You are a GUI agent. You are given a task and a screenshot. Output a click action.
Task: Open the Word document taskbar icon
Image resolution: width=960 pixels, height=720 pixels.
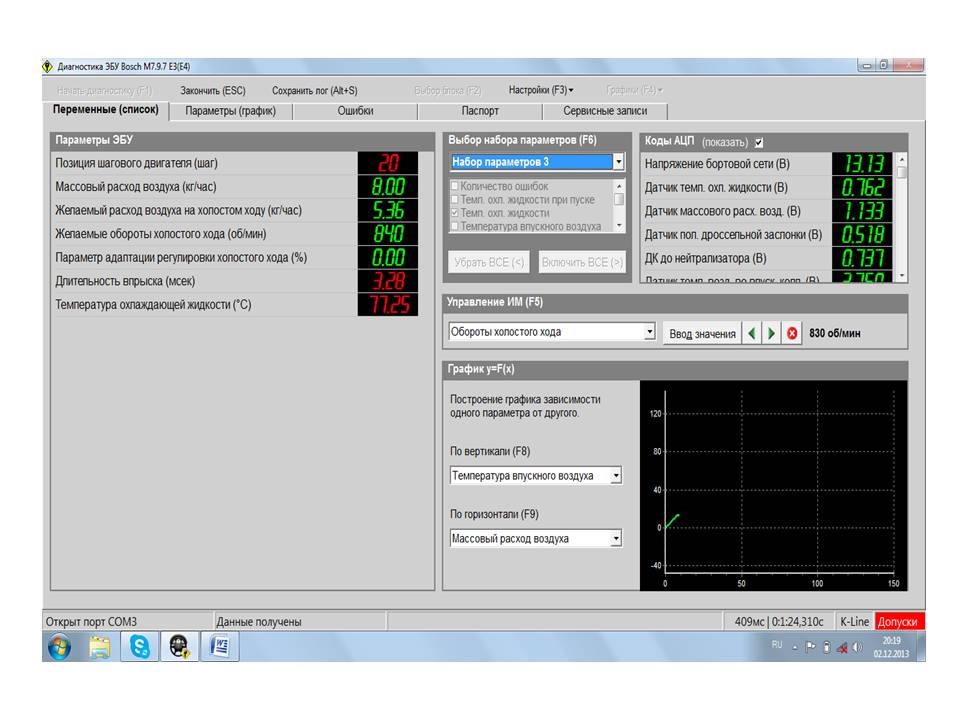click(220, 647)
